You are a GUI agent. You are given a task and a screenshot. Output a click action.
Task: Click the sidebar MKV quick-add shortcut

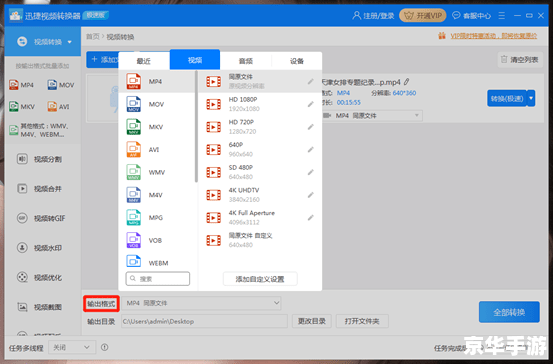coord(22,107)
